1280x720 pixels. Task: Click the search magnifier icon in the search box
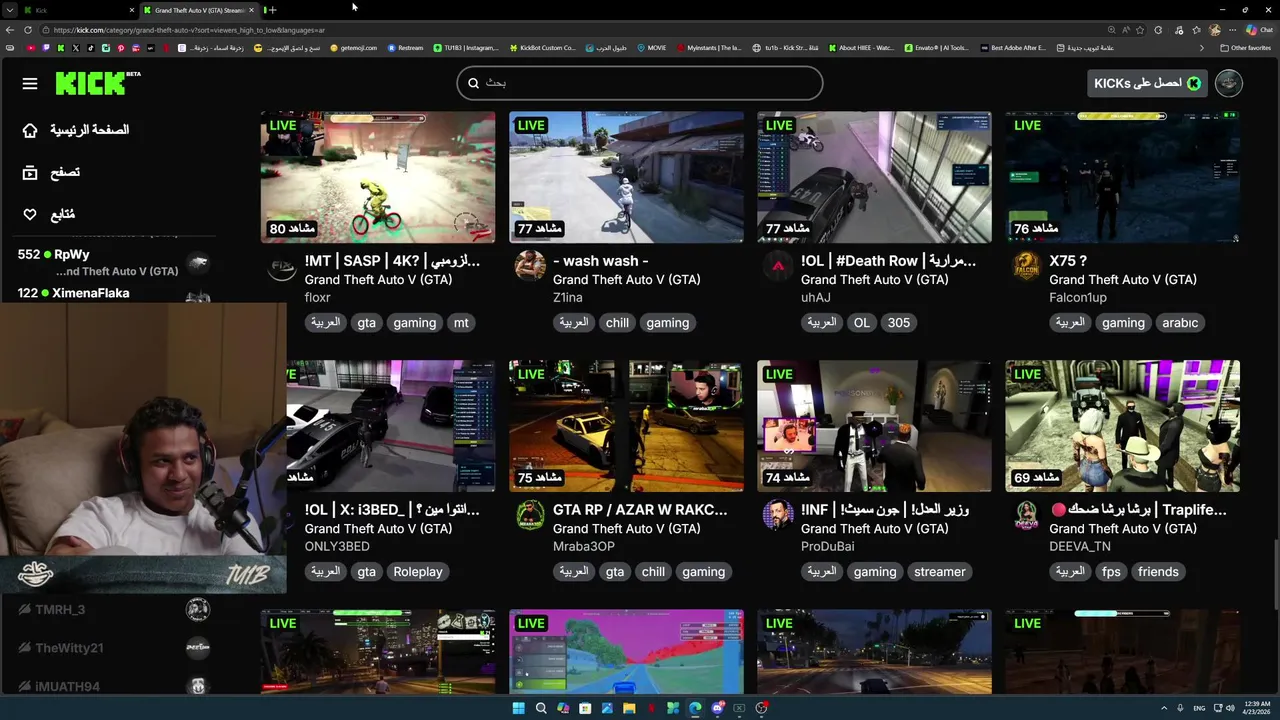473,83
